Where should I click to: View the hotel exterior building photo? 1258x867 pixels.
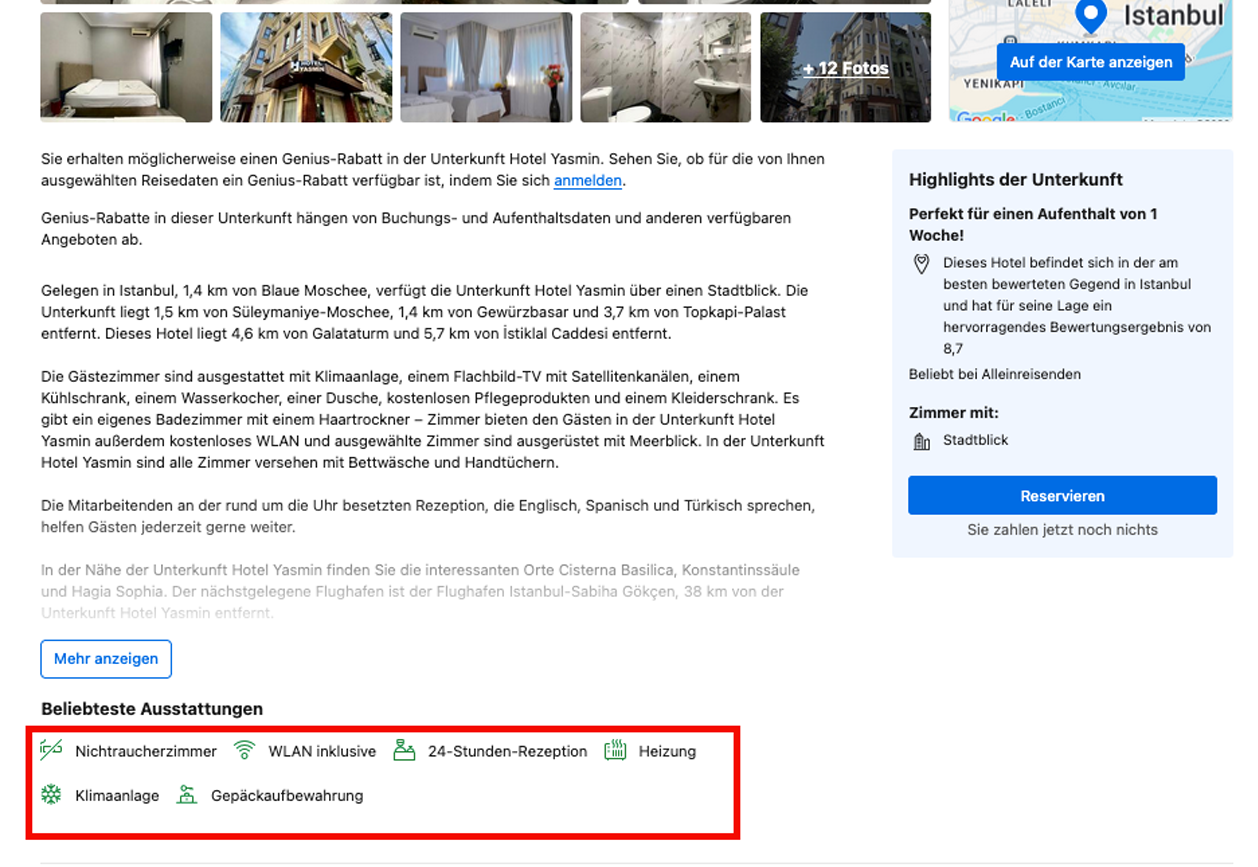pyautogui.click(x=306, y=67)
